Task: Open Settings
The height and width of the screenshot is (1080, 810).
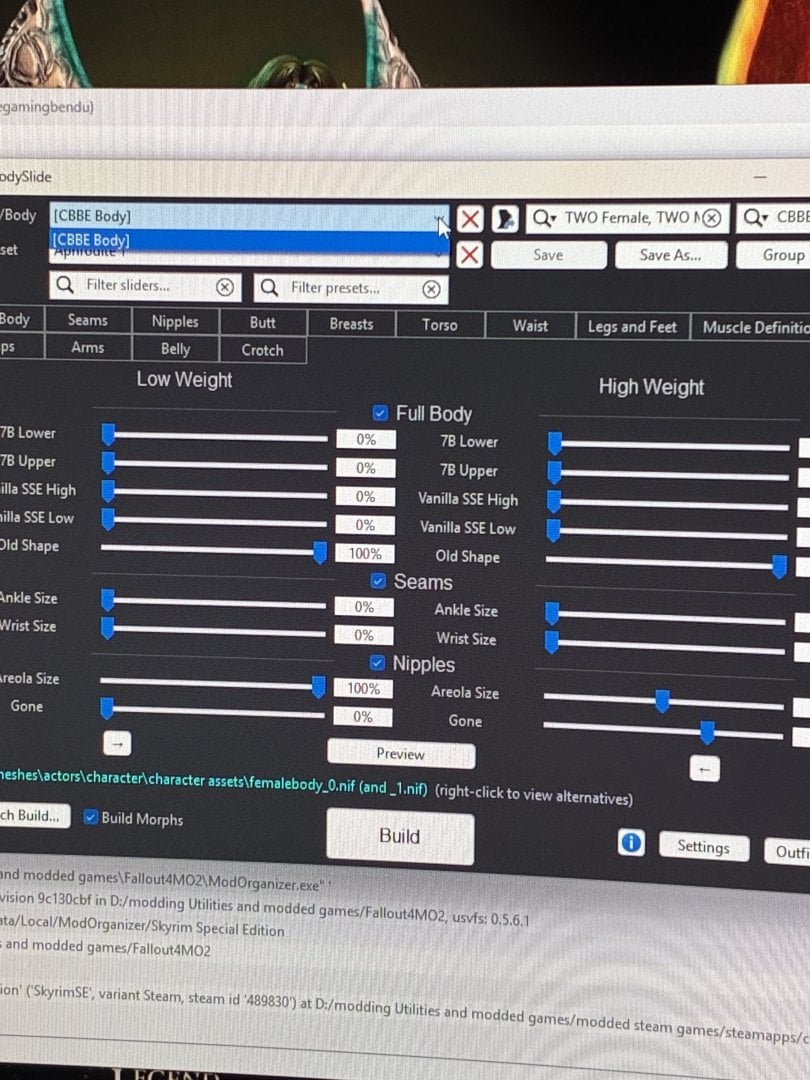Action: click(703, 846)
